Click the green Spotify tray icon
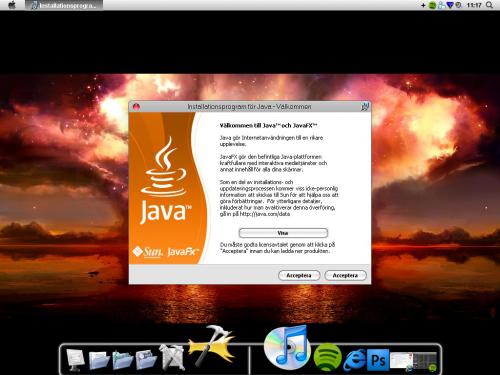Image resolution: width=500 pixels, height=375 pixels. tap(432, 5)
